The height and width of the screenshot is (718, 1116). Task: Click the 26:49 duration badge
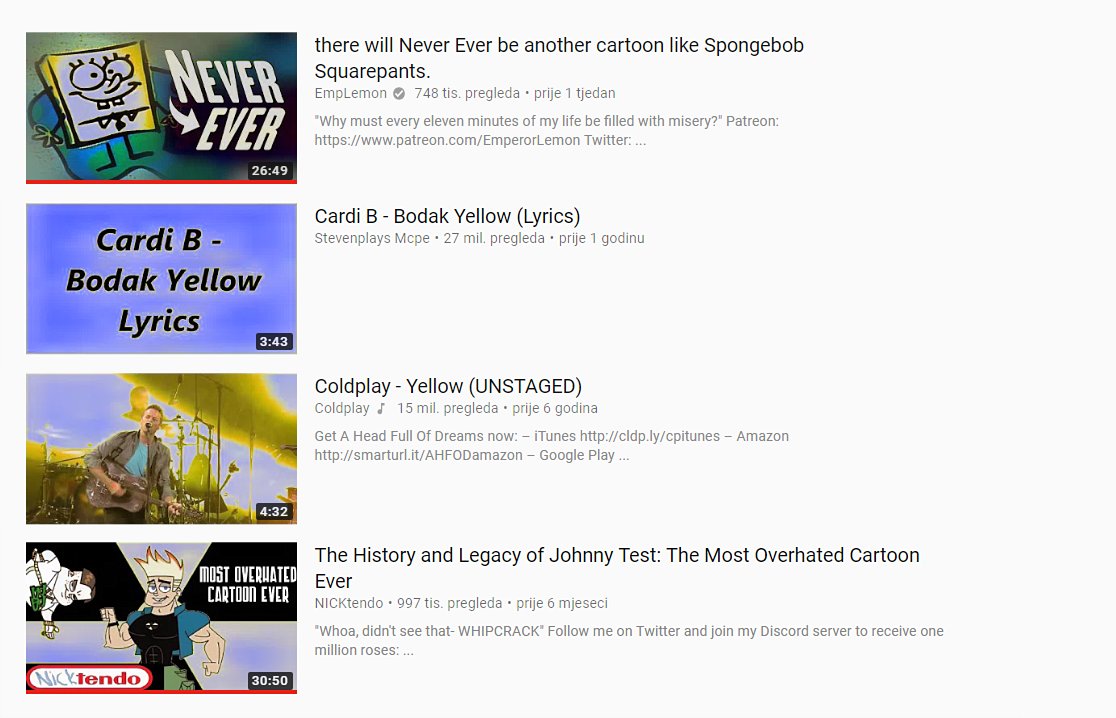[270, 170]
